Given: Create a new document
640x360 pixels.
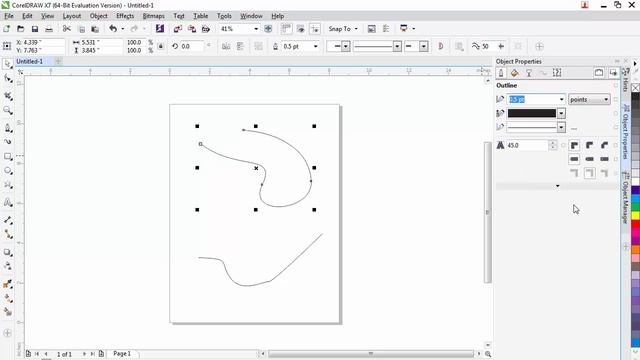Looking at the screenshot, I should click(x=7, y=29).
